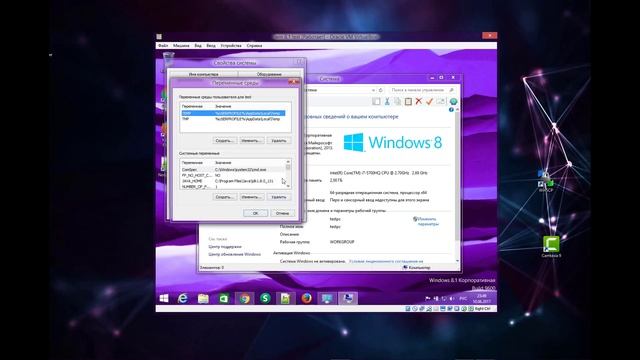Switch to the Оборудование tab
The height and width of the screenshot is (360, 640).
(x=269, y=74)
